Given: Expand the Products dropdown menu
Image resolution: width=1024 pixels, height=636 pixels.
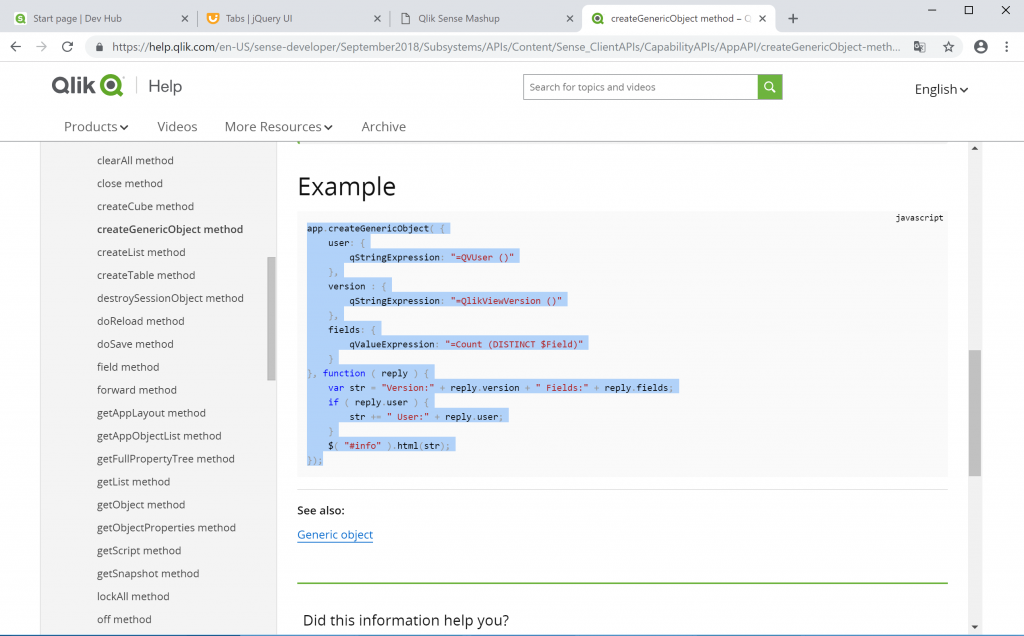Looking at the screenshot, I should [95, 127].
